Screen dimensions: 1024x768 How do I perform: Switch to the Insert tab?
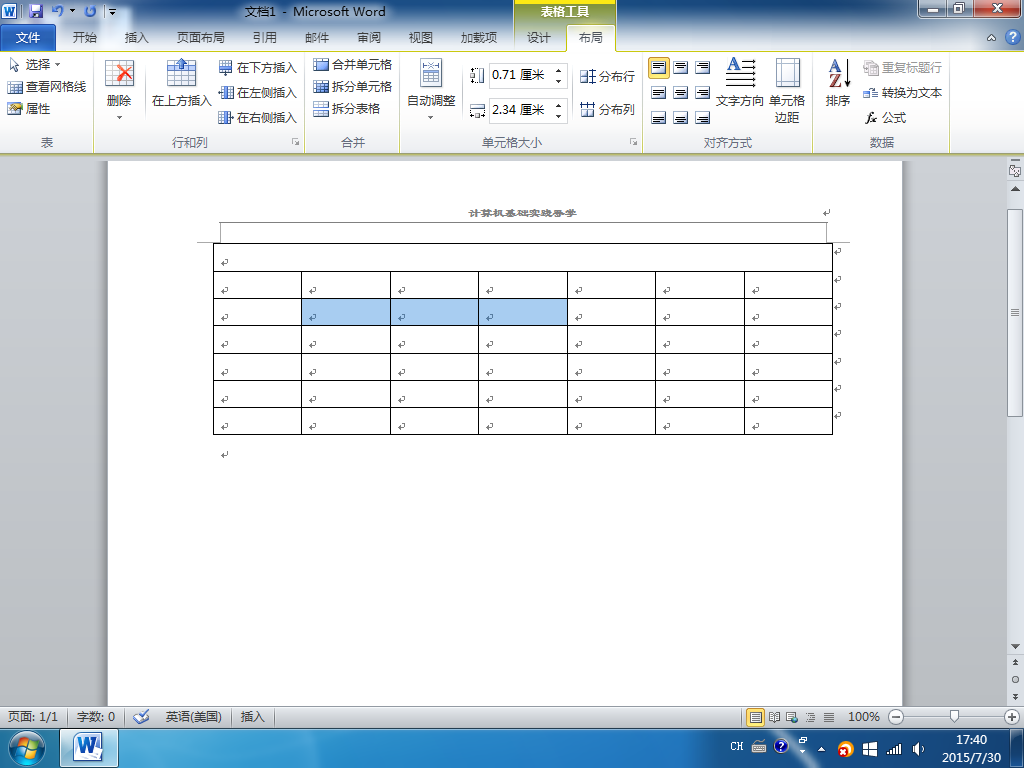136,37
